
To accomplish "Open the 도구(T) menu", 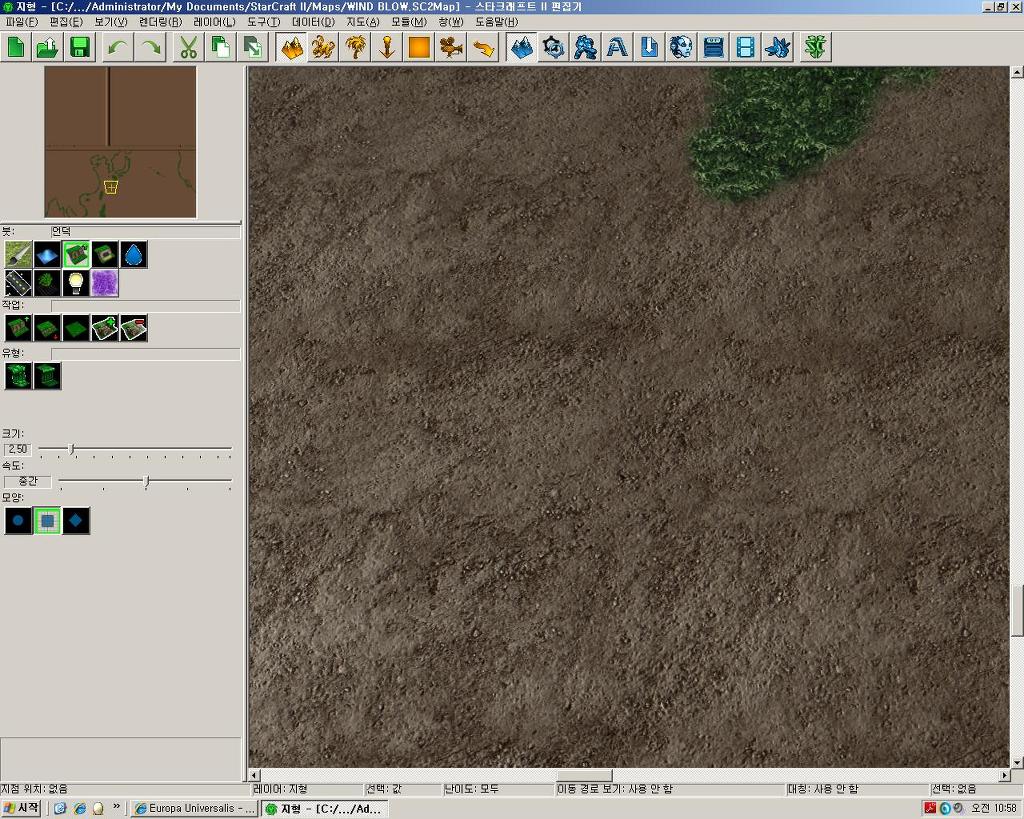I will coord(264,22).
